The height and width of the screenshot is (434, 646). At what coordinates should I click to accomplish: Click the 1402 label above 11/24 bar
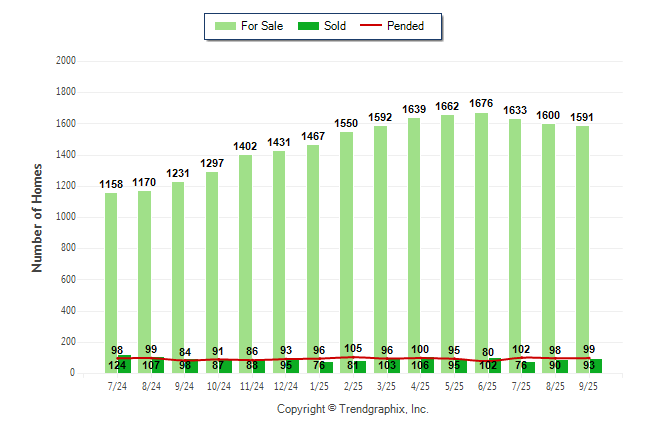click(x=248, y=144)
